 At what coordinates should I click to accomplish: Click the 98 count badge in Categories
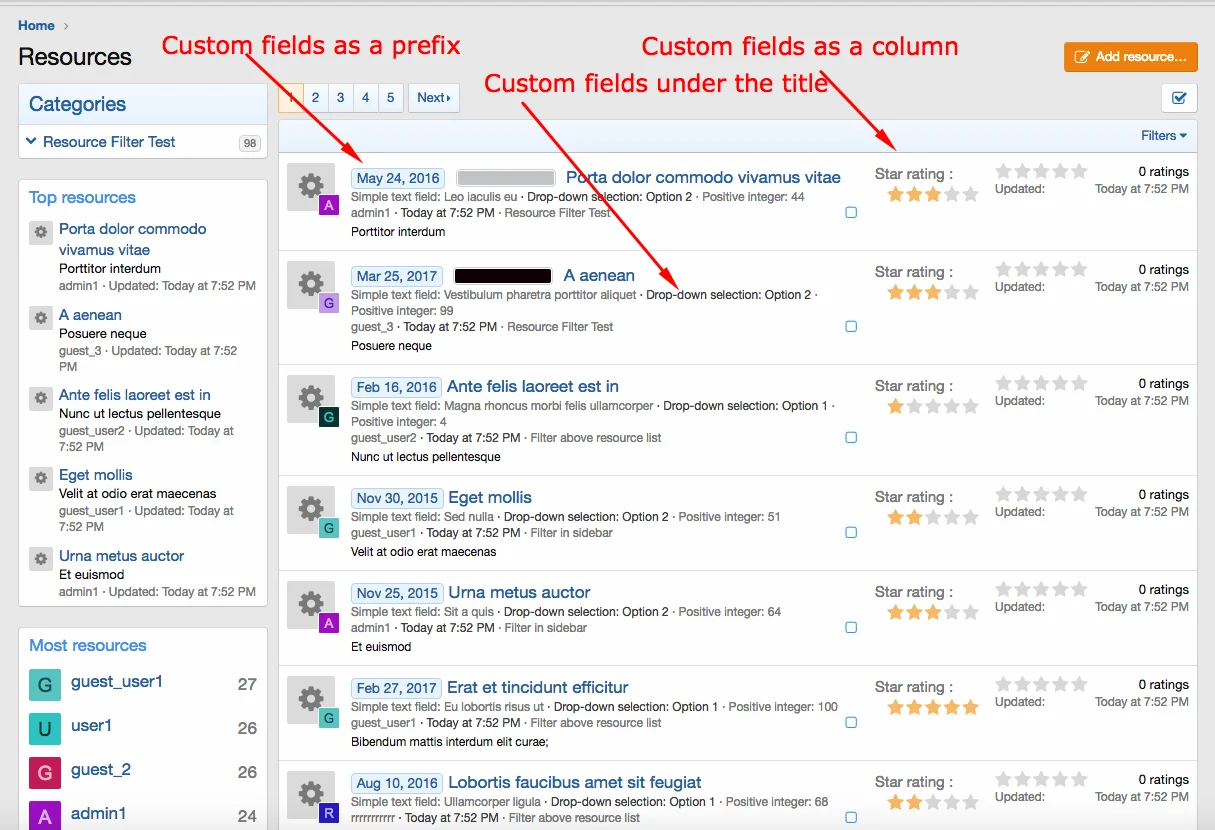[249, 143]
